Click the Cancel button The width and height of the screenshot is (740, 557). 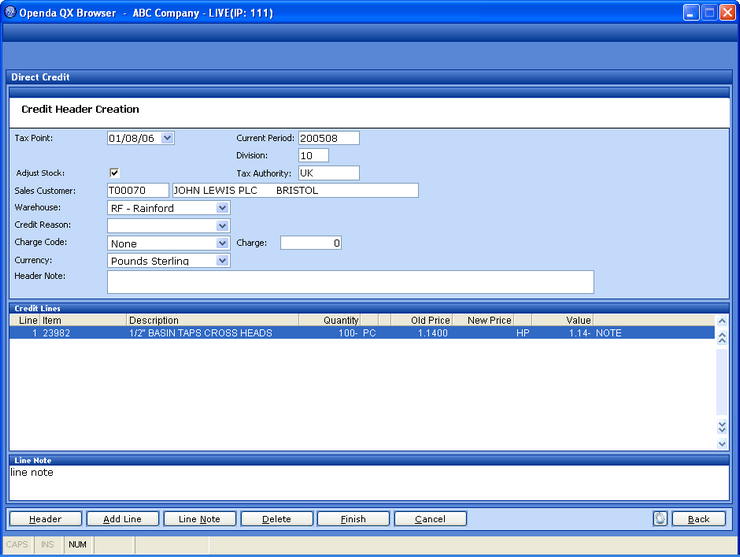(430, 519)
